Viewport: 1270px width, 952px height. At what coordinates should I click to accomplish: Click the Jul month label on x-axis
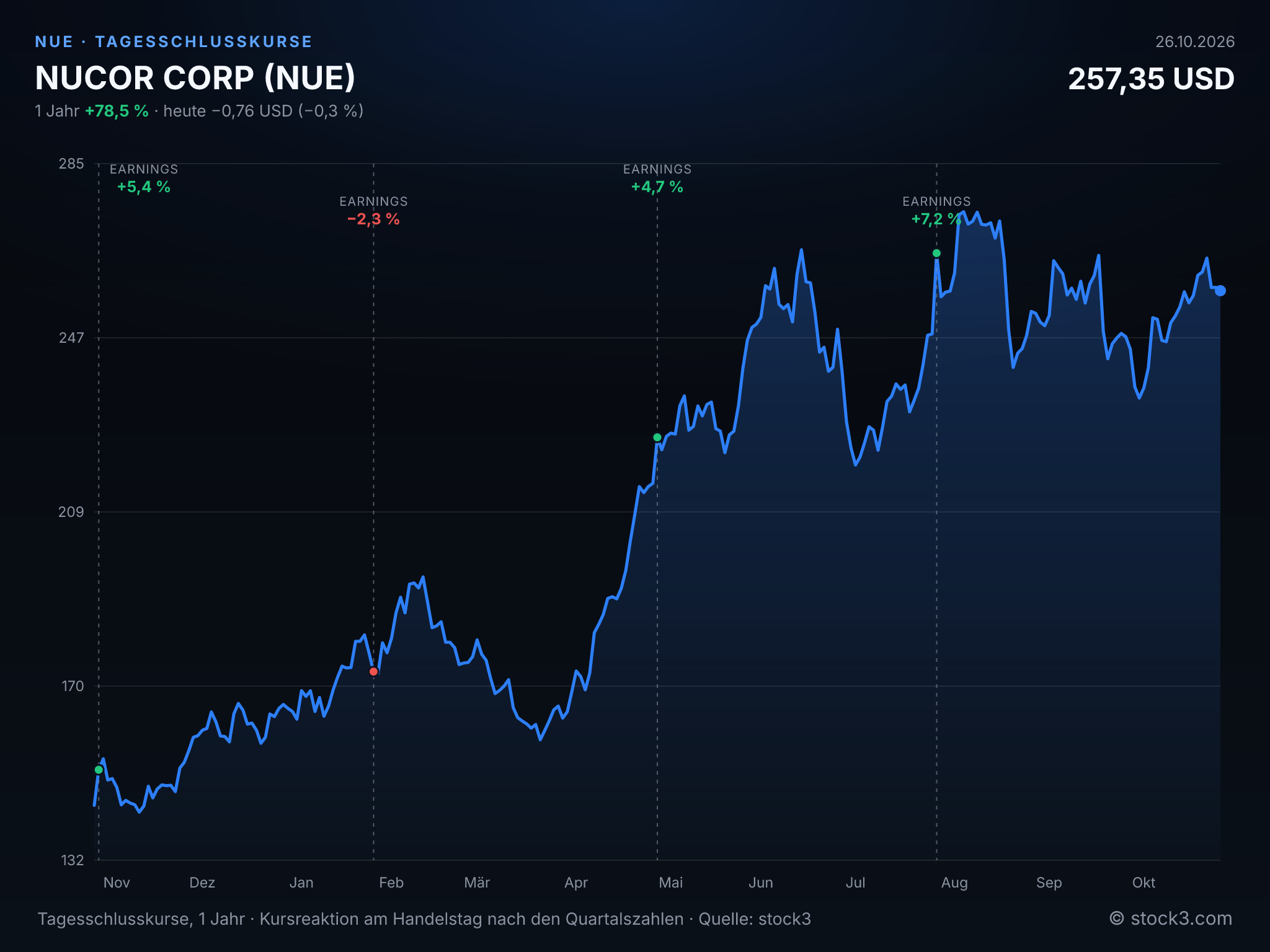click(856, 883)
